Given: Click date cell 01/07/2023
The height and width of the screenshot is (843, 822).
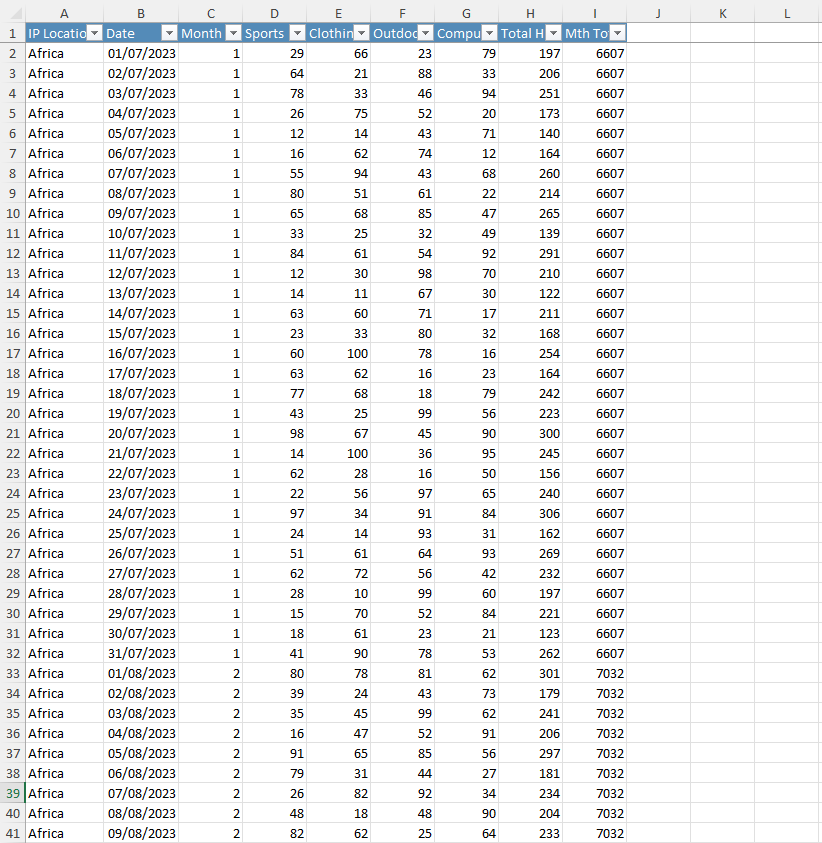Looking at the screenshot, I should (141, 54).
